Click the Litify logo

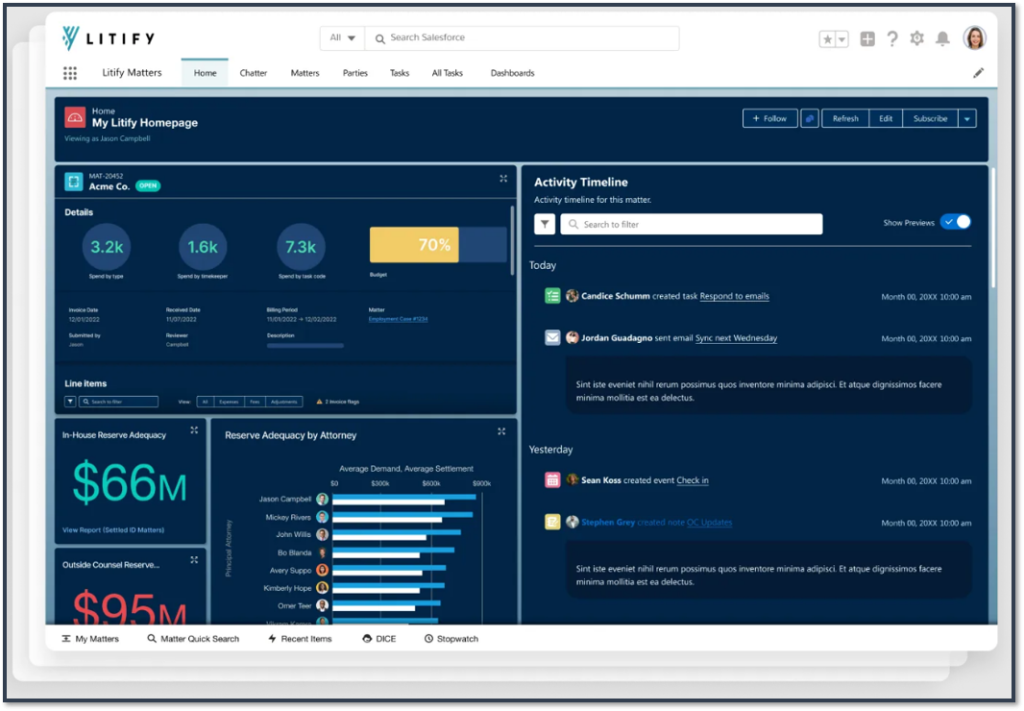tap(108, 39)
